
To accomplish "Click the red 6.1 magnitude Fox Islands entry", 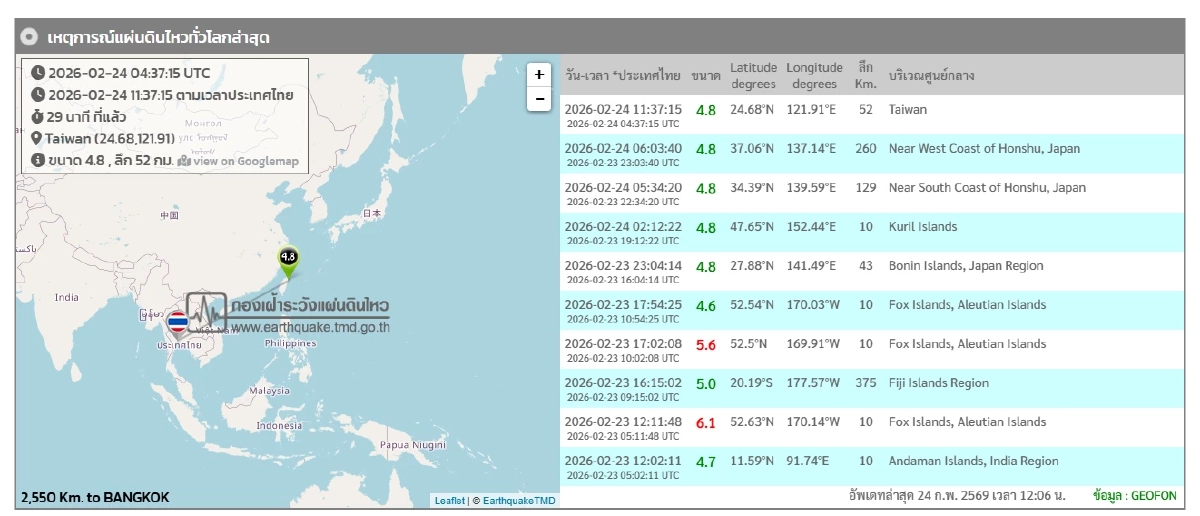I will pos(705,423).
